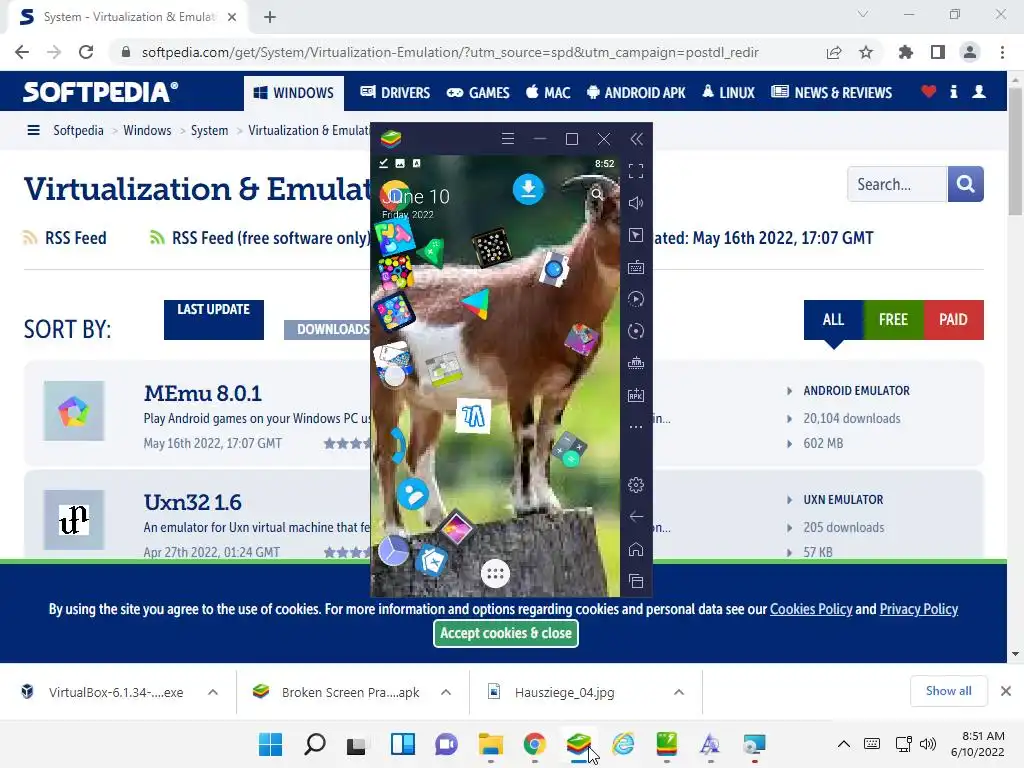Open the Android app drawer button
The image size is (1024, 768).
click(495, 574)
